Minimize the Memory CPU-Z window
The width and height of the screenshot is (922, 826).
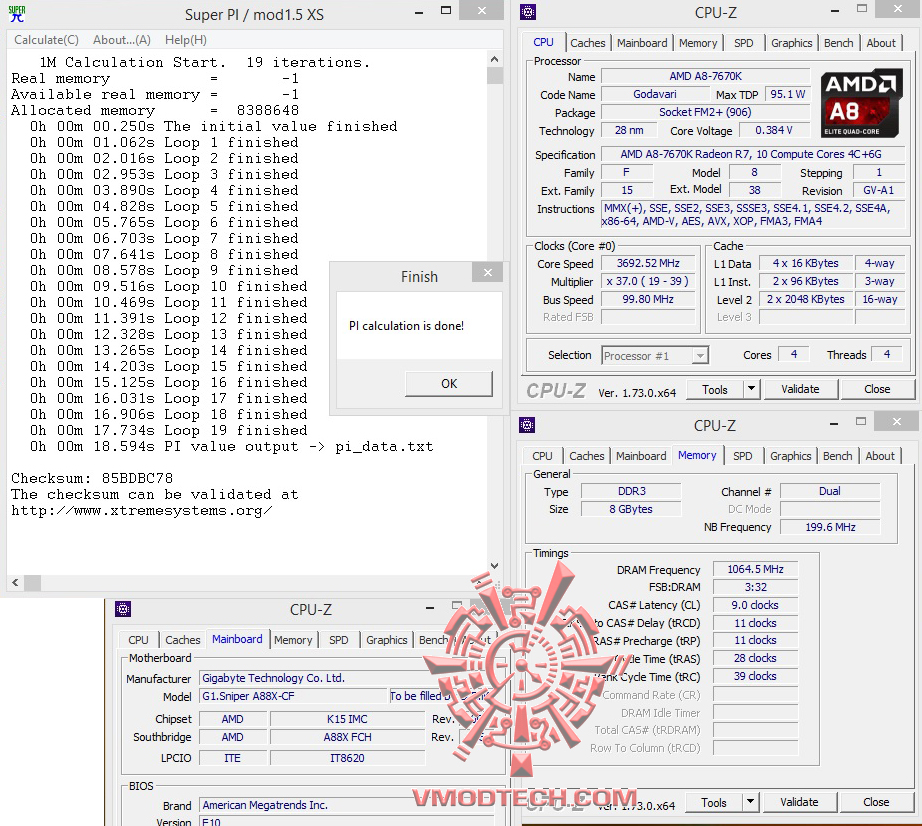pos(834,424)
